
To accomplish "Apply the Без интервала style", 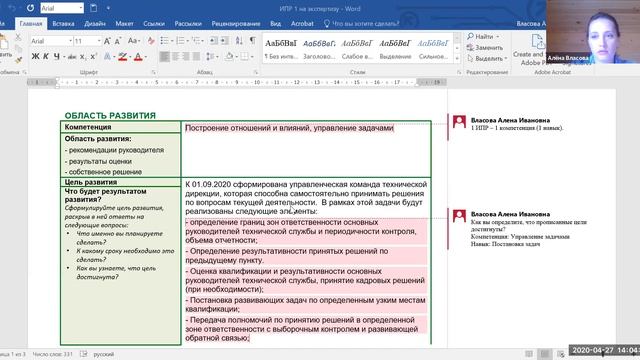I will 281,49.
